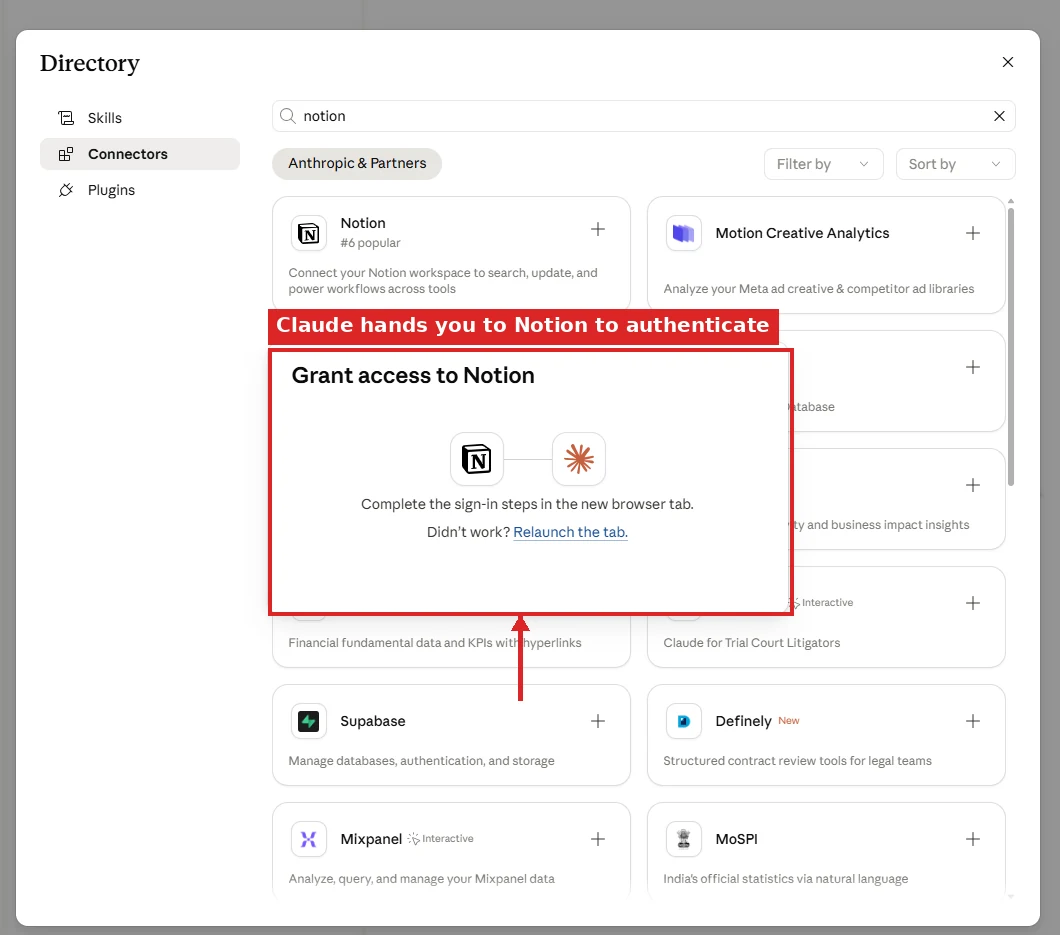Image resolution: width=1060 pixels, height=935 pixels.
Task: Click the Notion logo icon in results
Action: [x=309, y=233]
